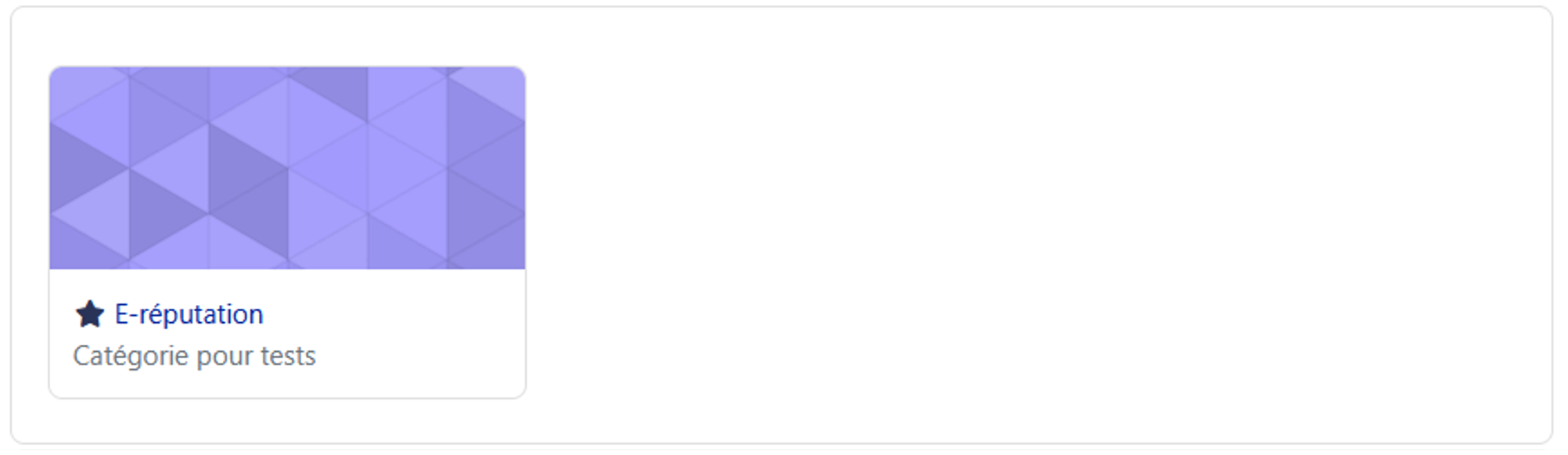Select the E-réputation card thumbnail
The image size is (1568, 455).
(x=287, y=168)
